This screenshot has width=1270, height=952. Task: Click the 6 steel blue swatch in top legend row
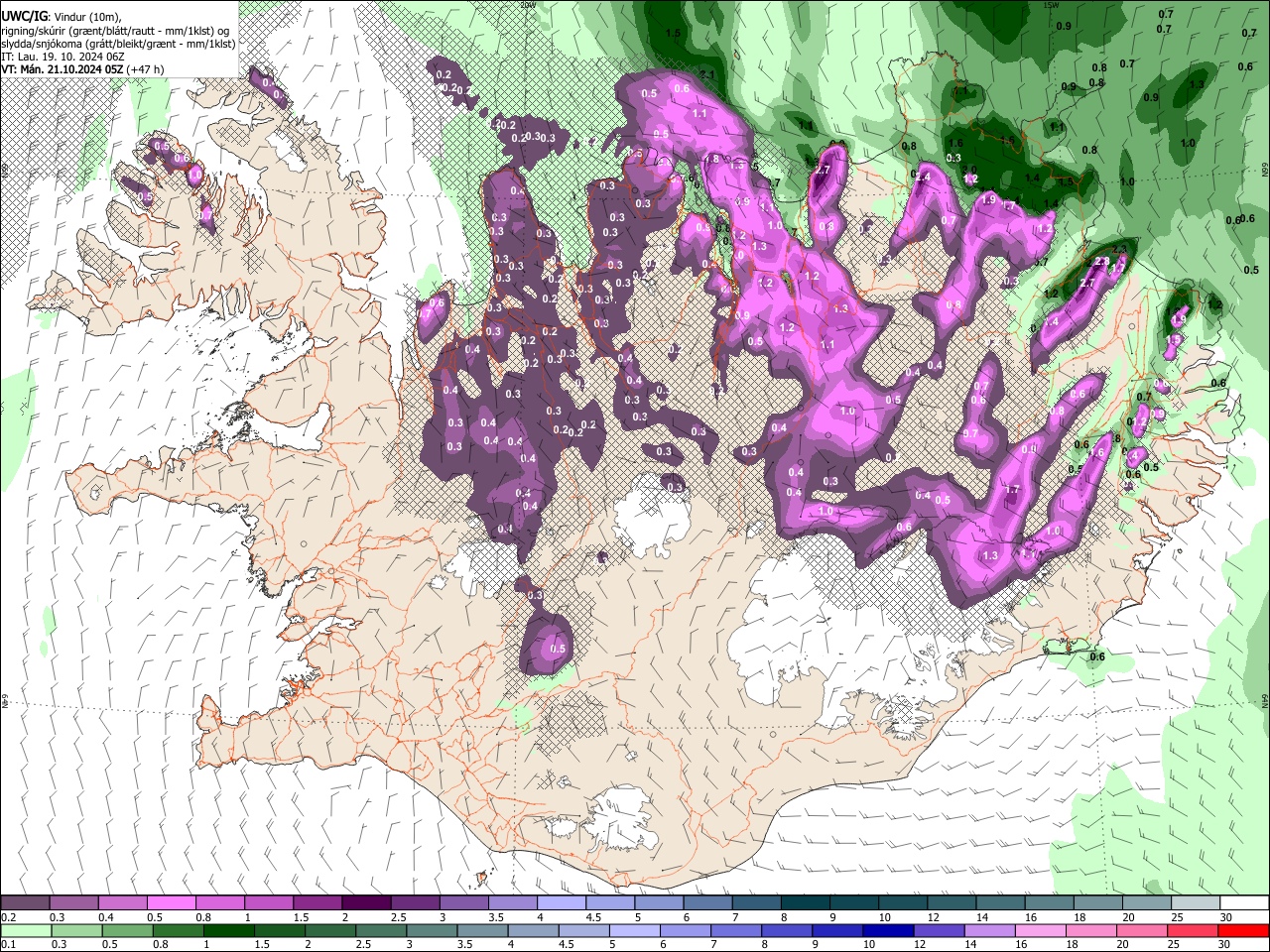click(x=707, y=903)
